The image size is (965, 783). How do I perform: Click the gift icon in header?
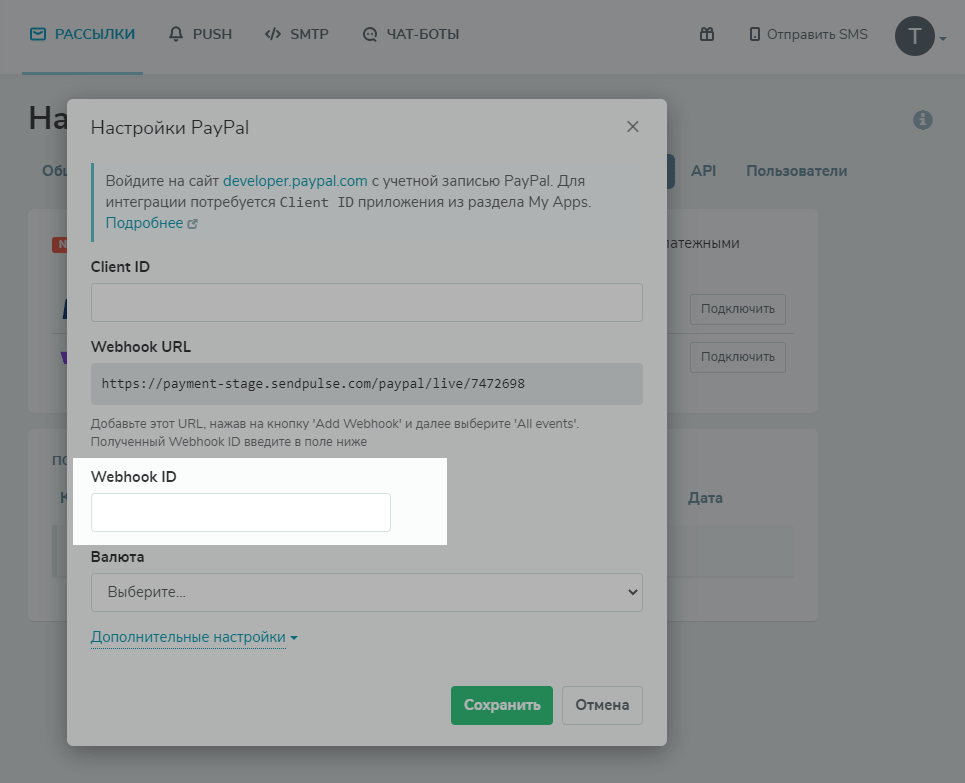pyautogui.click(x=707, y=35)
